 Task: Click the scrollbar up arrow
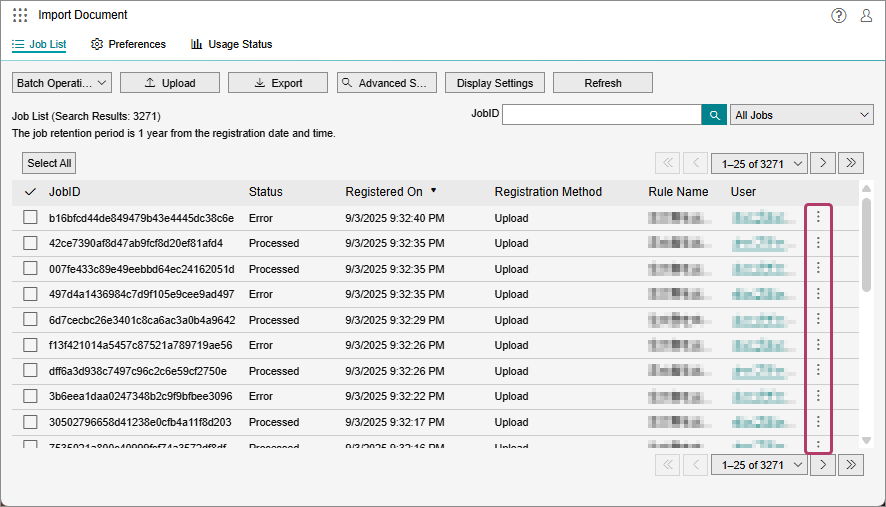pyautogui.click(x=866, y=188)
